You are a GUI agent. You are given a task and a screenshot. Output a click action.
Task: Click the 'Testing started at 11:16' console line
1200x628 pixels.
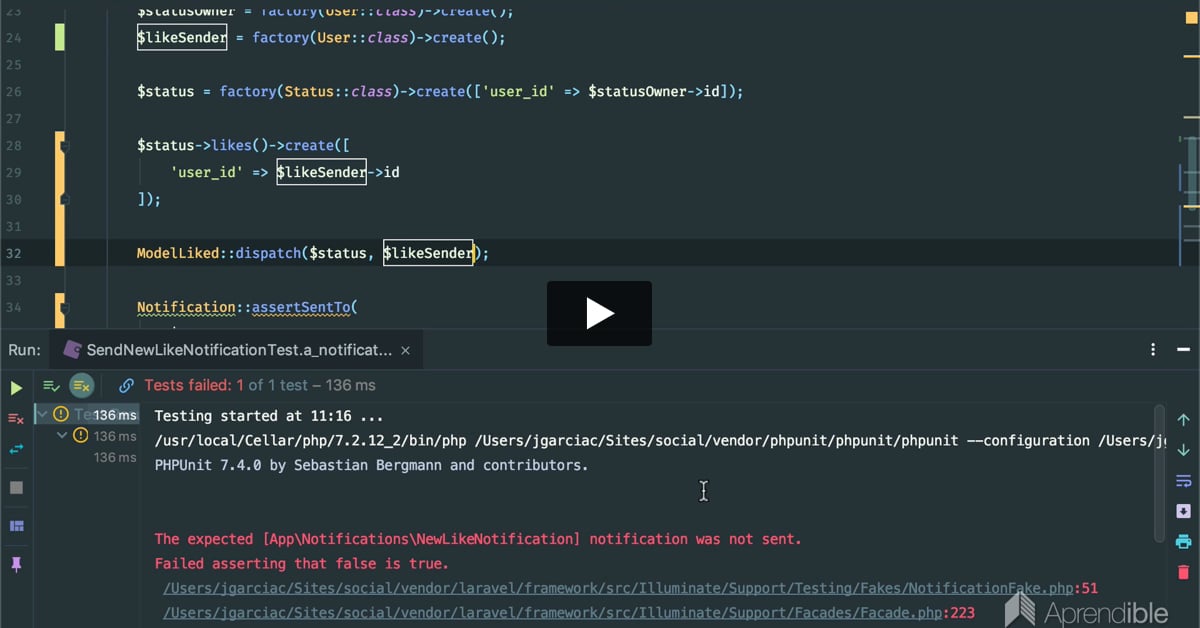pos(269,416)
